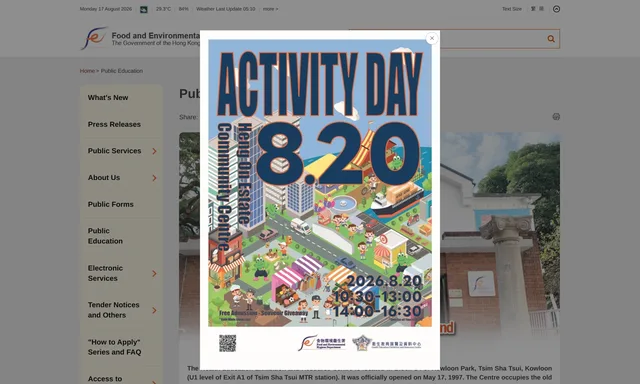Click the humidity reading 84%
640x384 pixels.
click(184, 9)
